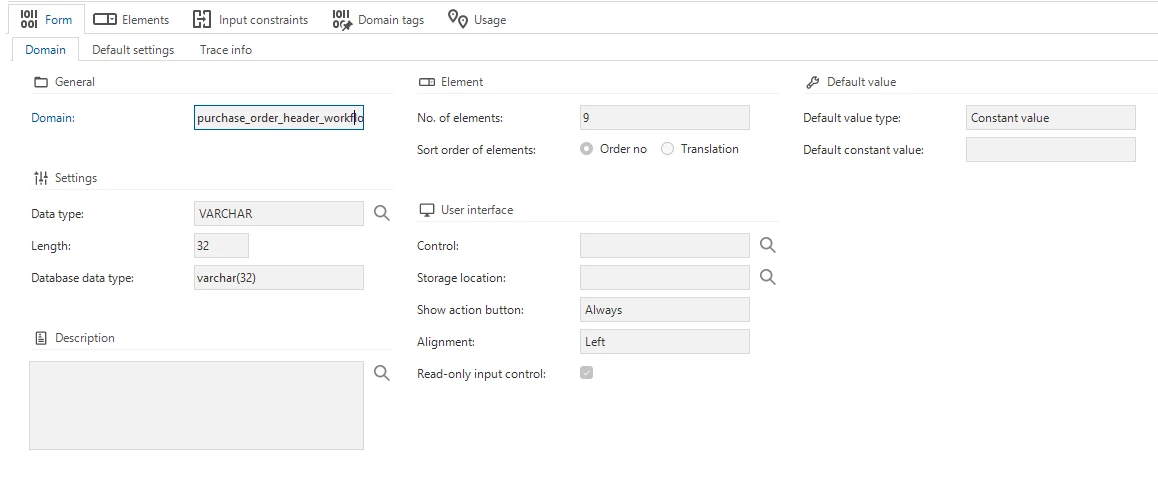Open the Trace info tab
The width and height of the screenshot is (1158, 477).
(x=225, y=50)
